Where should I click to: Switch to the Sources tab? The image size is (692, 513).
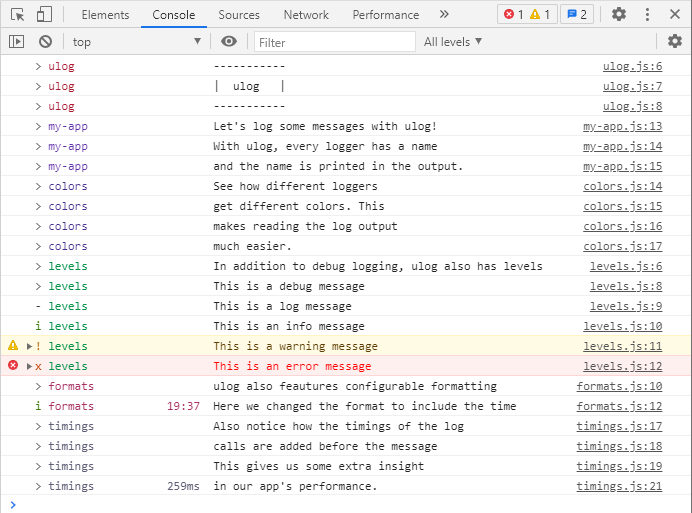[x=239, y=15]
